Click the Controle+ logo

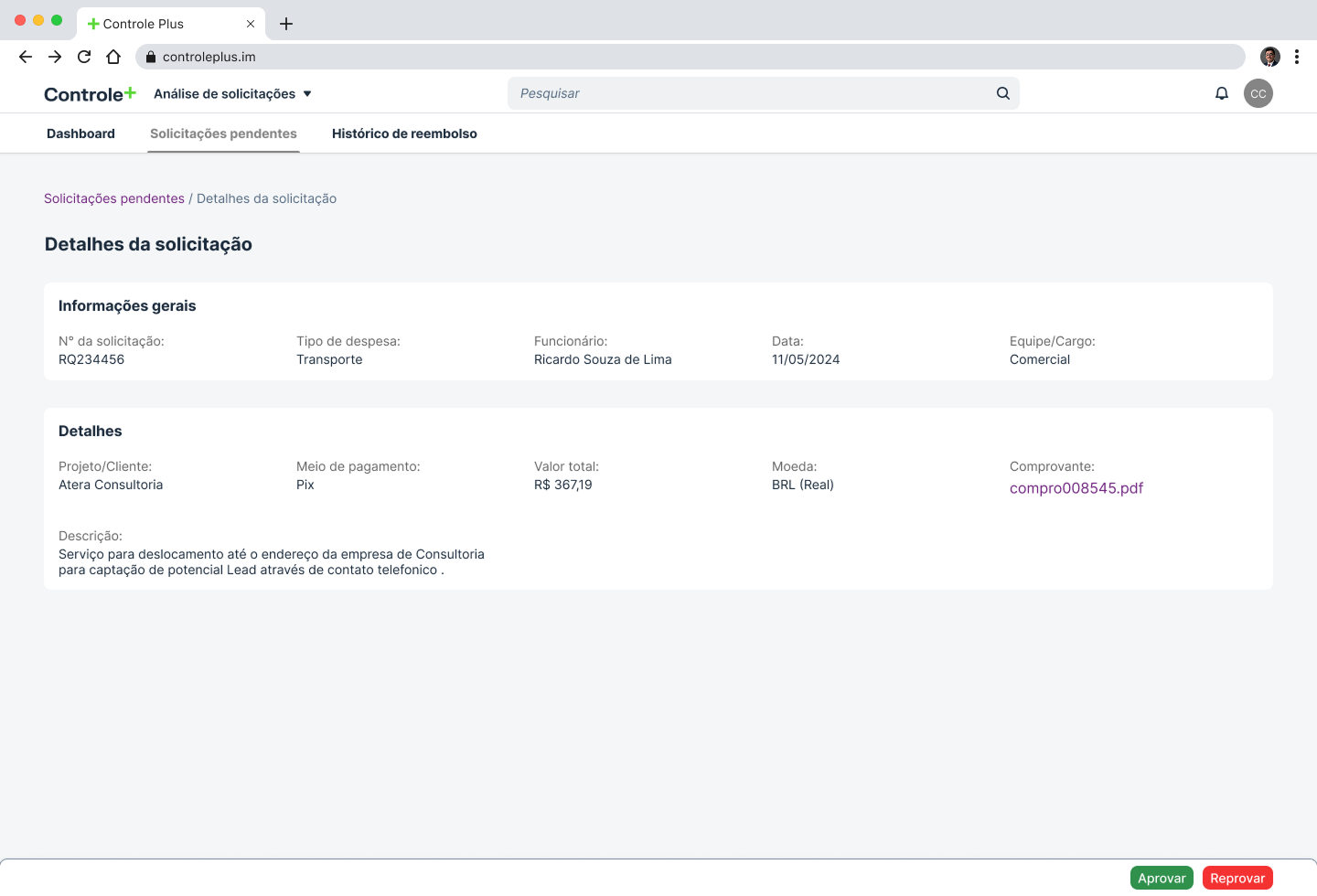[90, 94]
